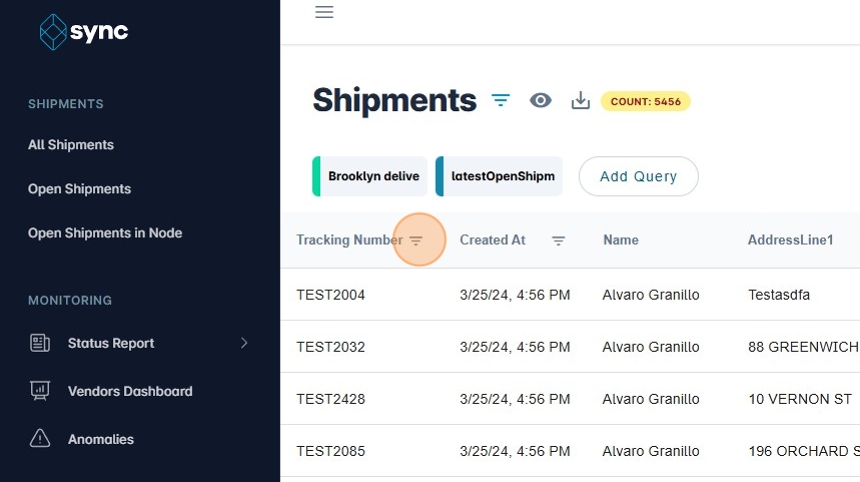
Task: Open the Open Shipments page
Action: [79, 189]
